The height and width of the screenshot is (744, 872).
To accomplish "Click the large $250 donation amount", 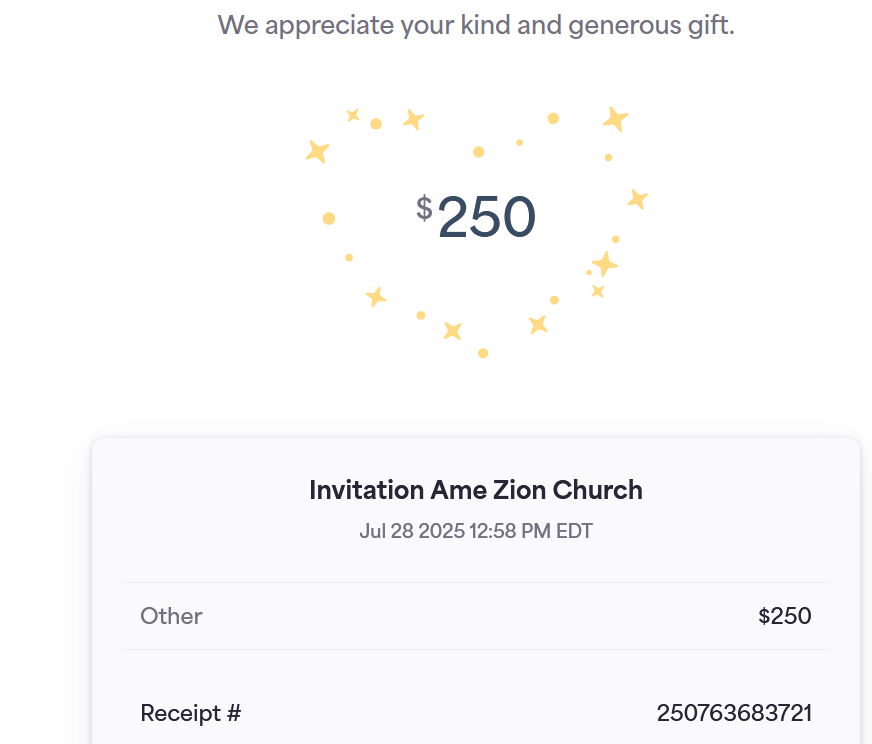I will tap(487, 217).
